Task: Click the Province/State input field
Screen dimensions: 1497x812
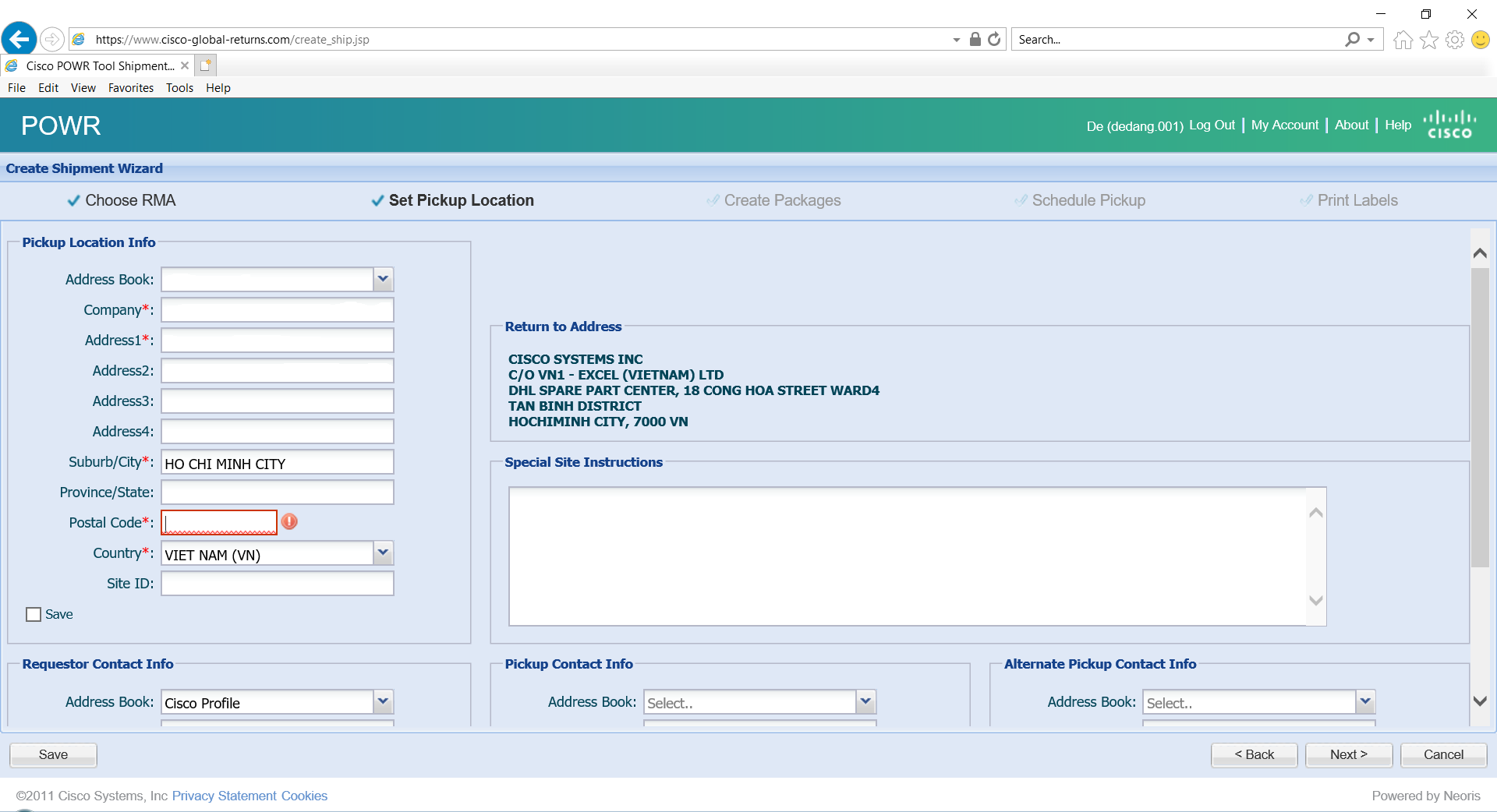Action: (x=278, y=492)
